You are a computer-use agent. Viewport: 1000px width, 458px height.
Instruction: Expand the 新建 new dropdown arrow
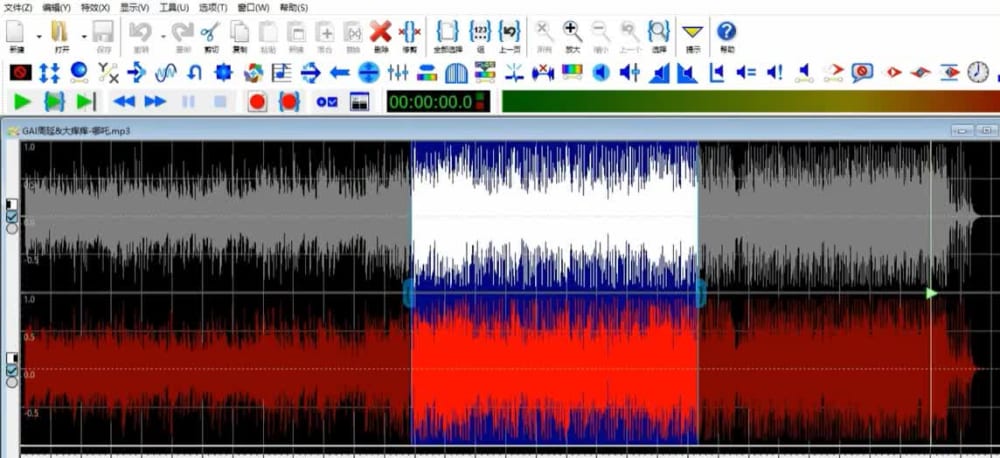pyautogui.click(x=40, y=36)
